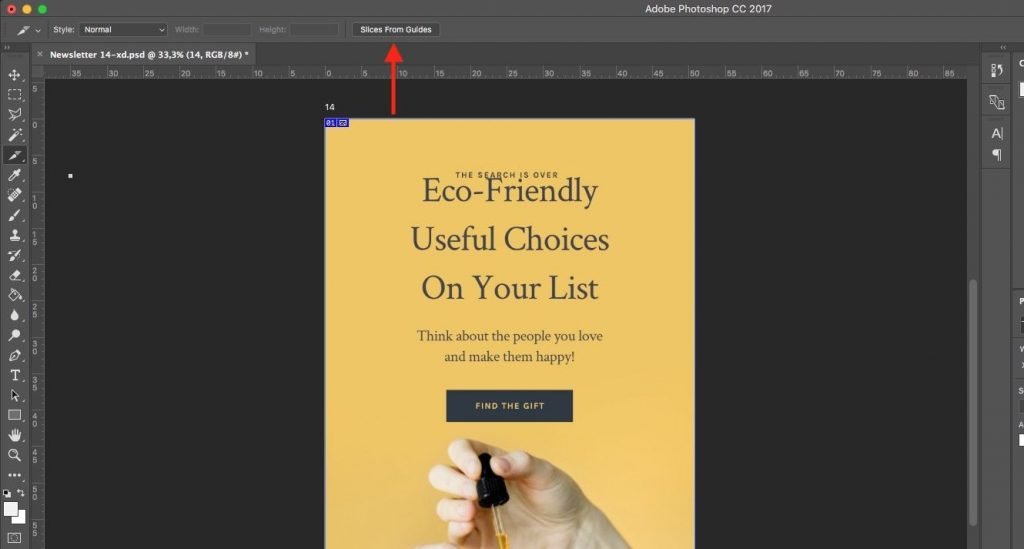Select the Clone Stamp tool
1024x549 pixels.
click(x=15, y=235)
